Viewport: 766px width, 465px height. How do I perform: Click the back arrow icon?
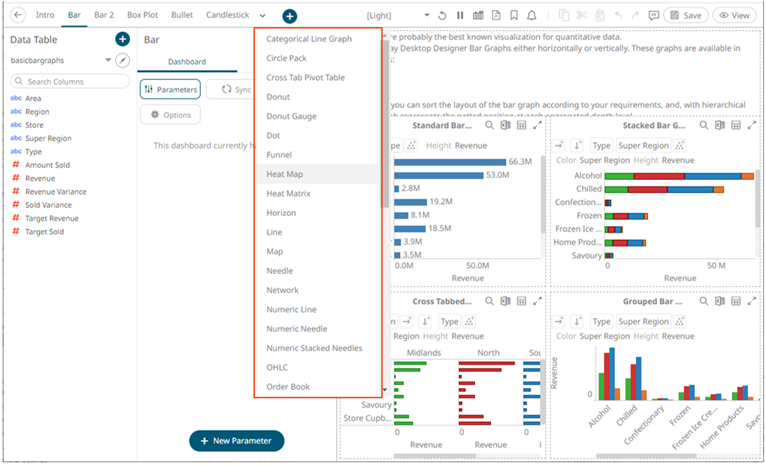[x=18, y=16]
